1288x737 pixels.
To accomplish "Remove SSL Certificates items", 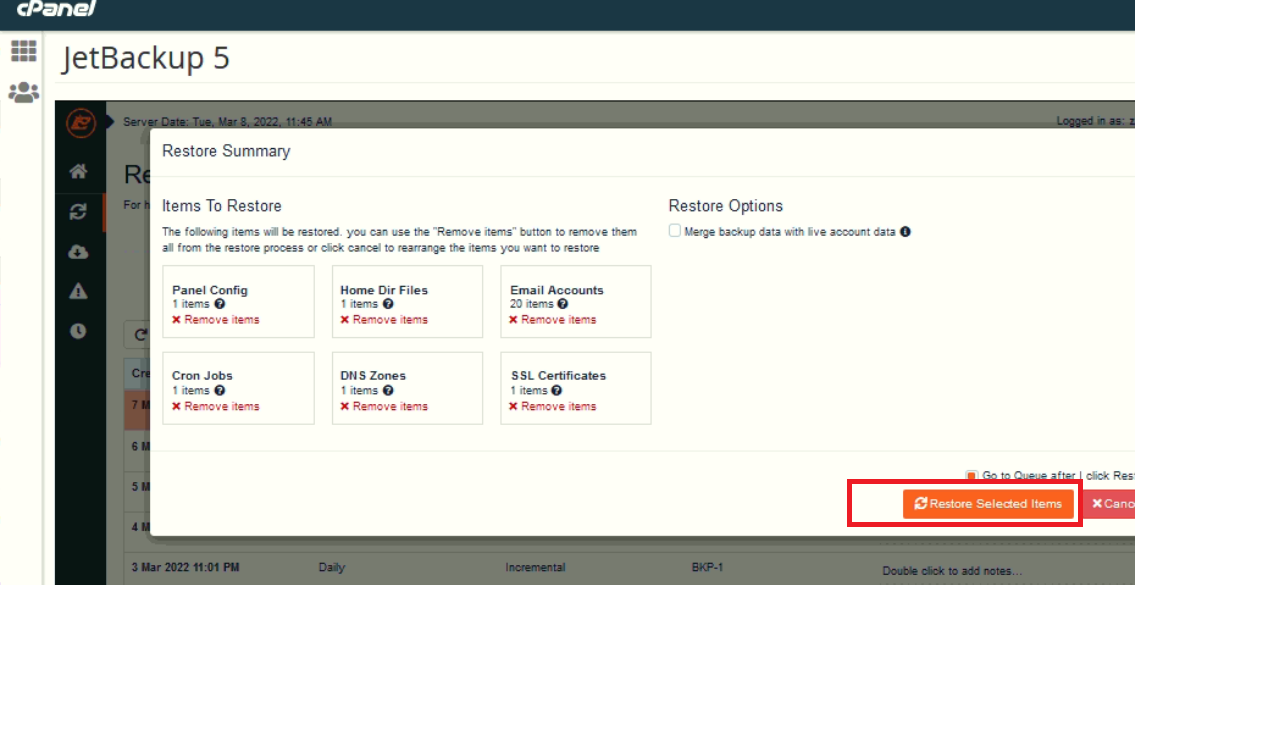I will click(552, 407).
